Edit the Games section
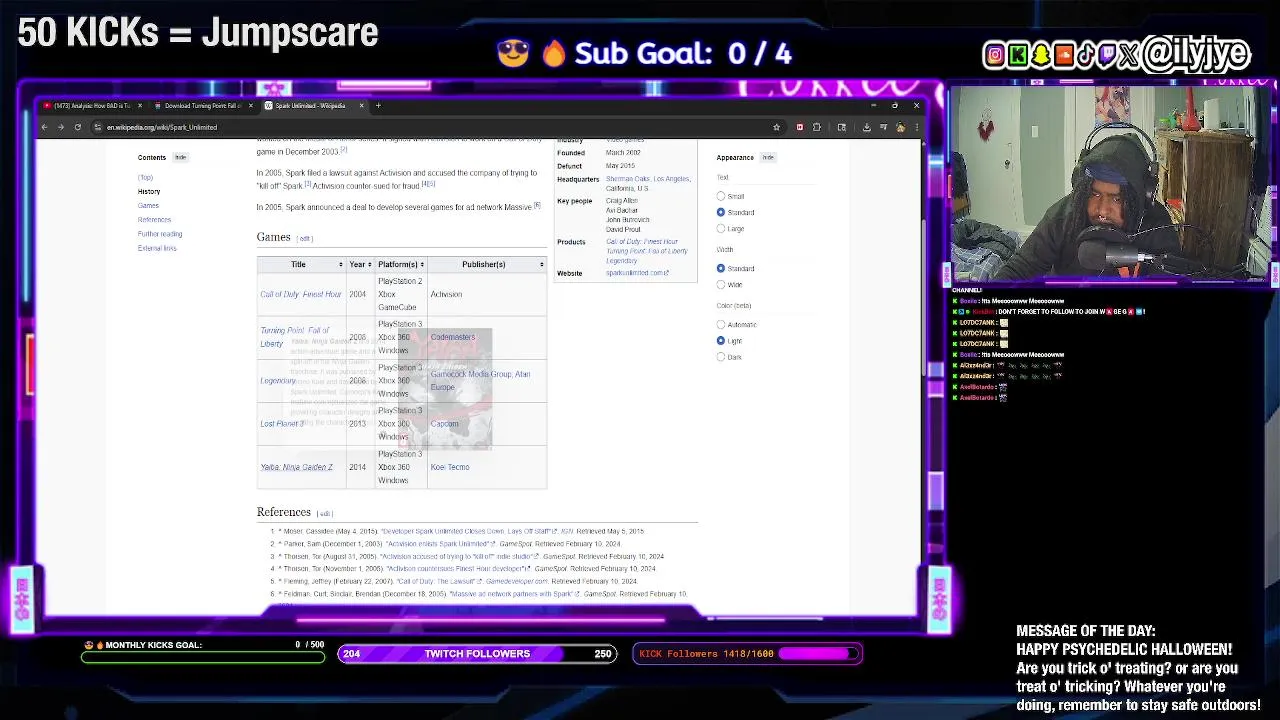This screenshot has height=720, width=1280. 305,239
